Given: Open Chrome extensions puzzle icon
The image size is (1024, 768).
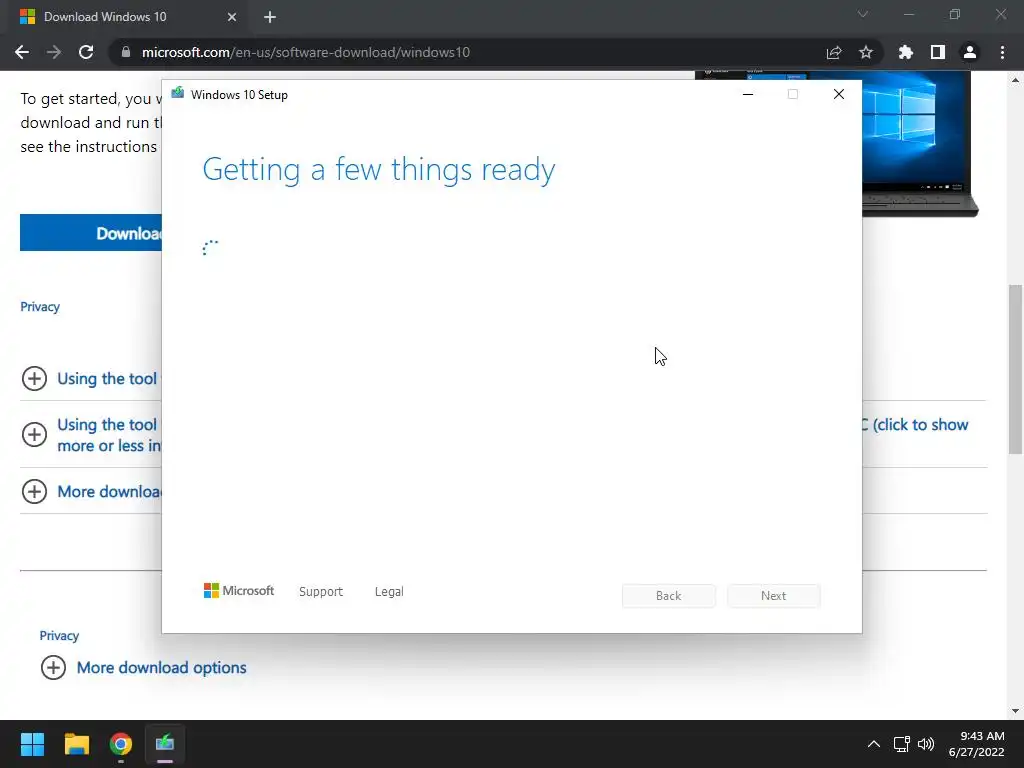Looking at the screenshot, I should point(906,52).
